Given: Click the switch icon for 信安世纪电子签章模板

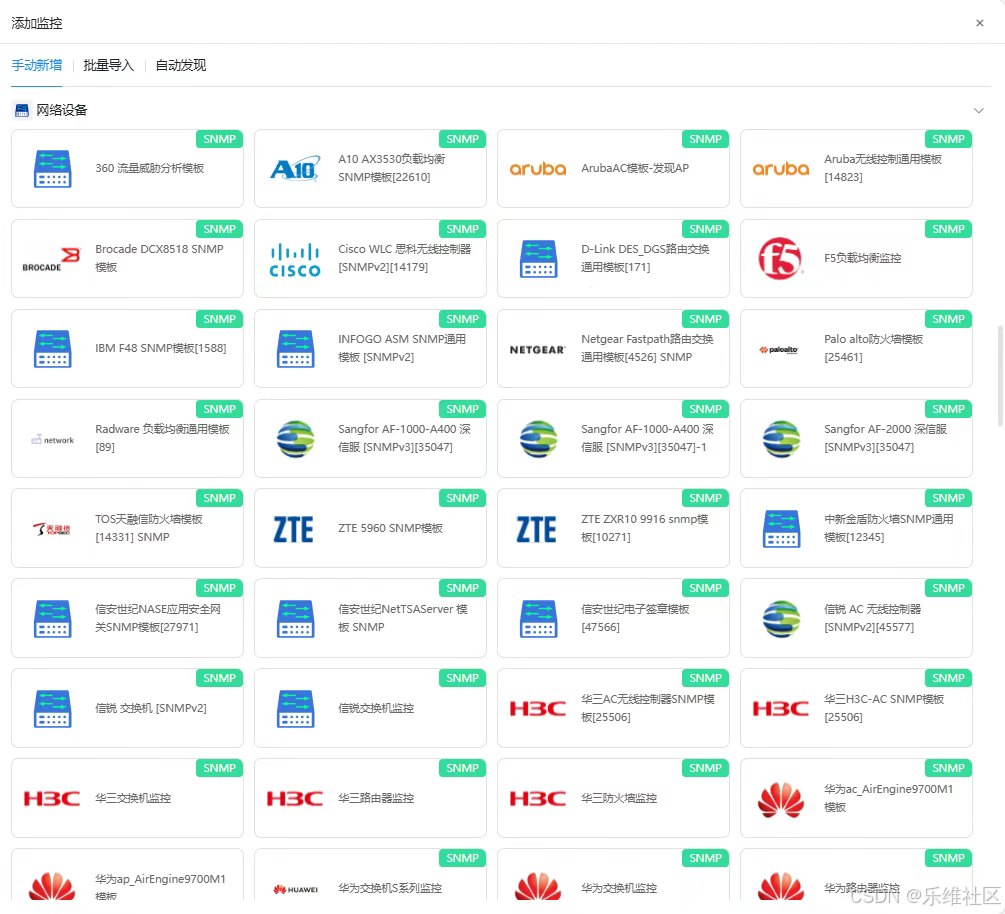Looking at the screenshot, I should click(538, 619).
